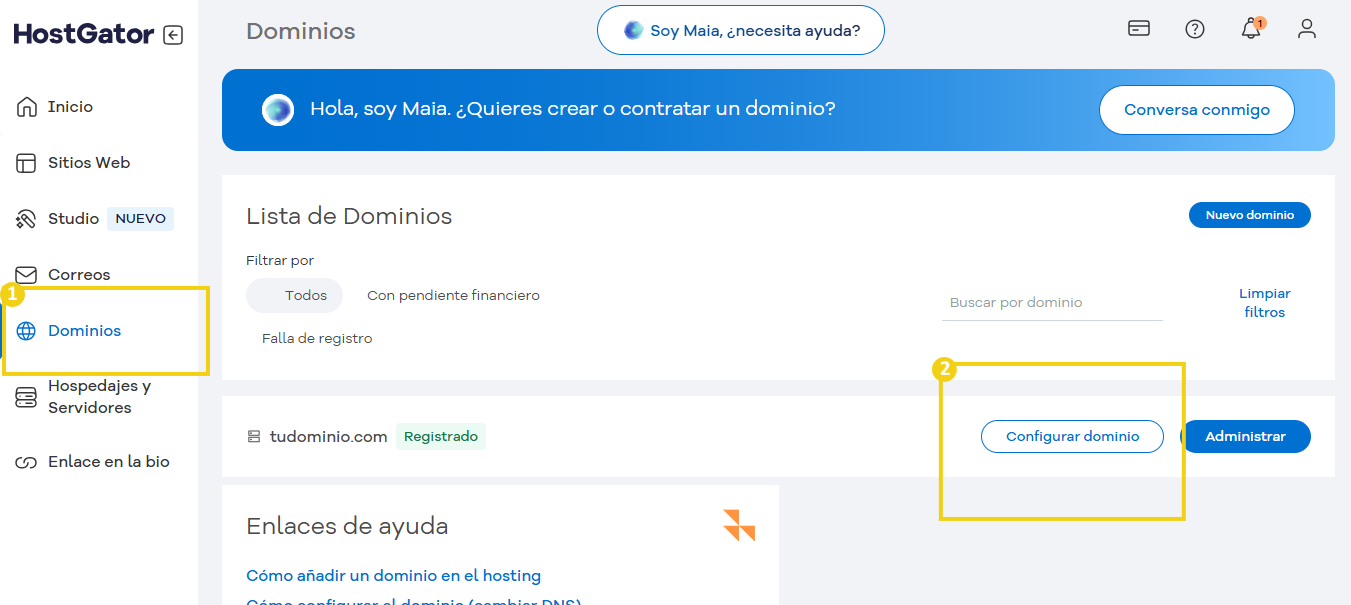Image resolution: width=1351 pixels, height=605 pixels.
Task: Click the Lista de Dominios heading
Action: (x=349, y=216)
